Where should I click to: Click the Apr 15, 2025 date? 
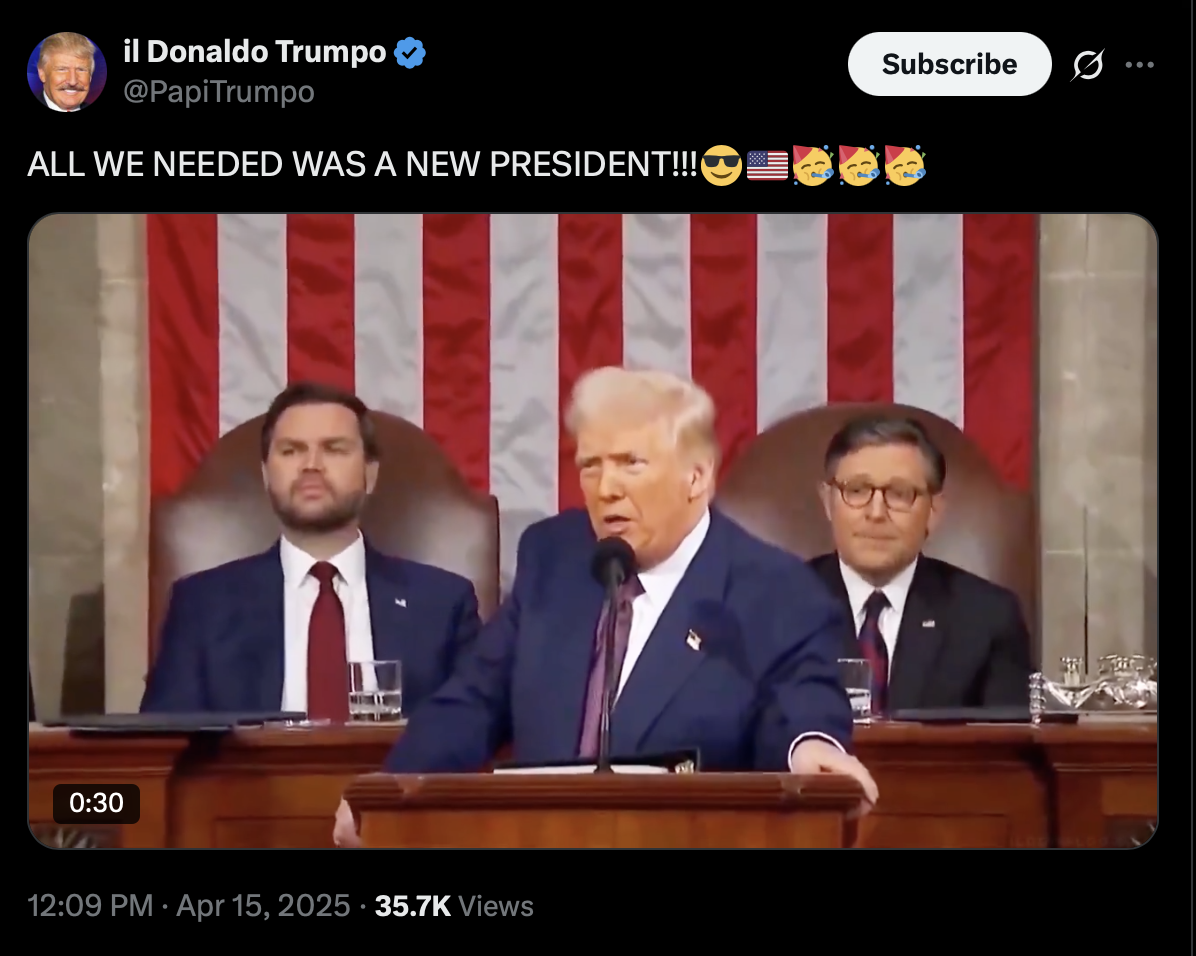263,906
